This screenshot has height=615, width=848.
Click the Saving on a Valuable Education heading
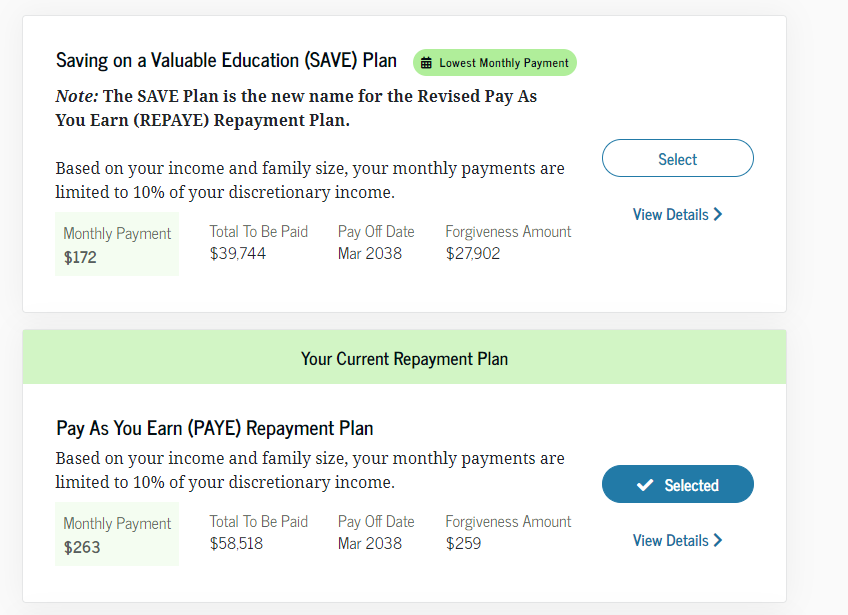pos(226,60)
